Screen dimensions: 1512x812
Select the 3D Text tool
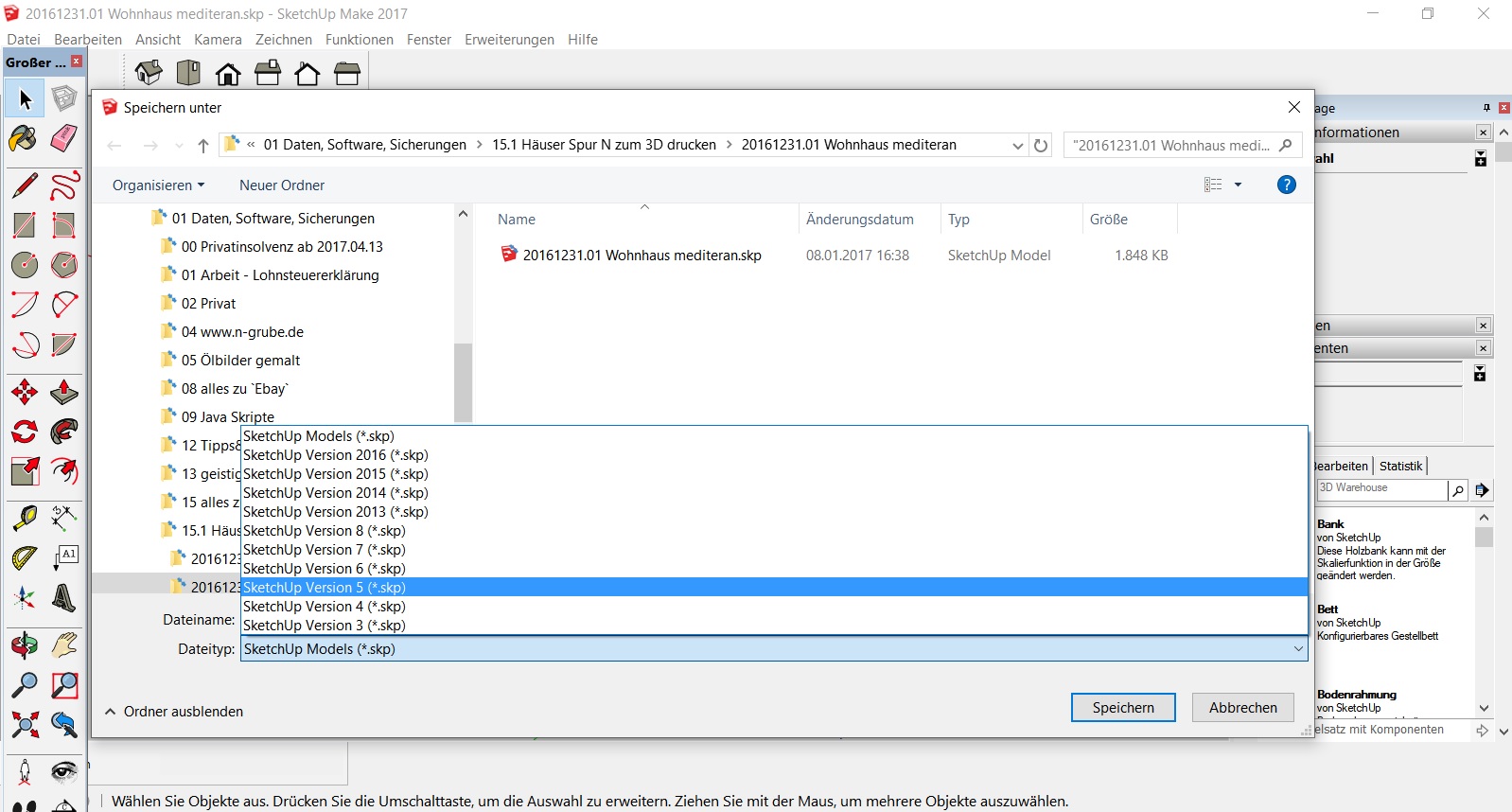(x=63, y=598)
